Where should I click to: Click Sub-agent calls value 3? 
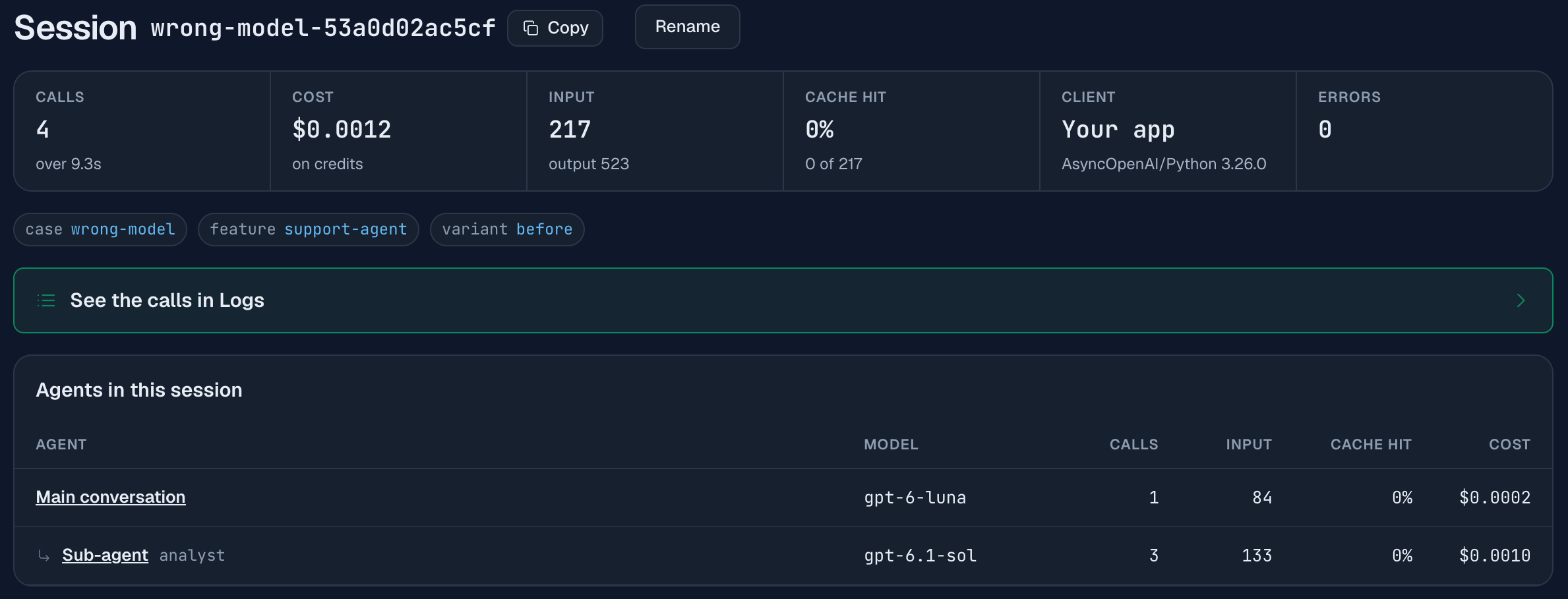click(1154, 555)
